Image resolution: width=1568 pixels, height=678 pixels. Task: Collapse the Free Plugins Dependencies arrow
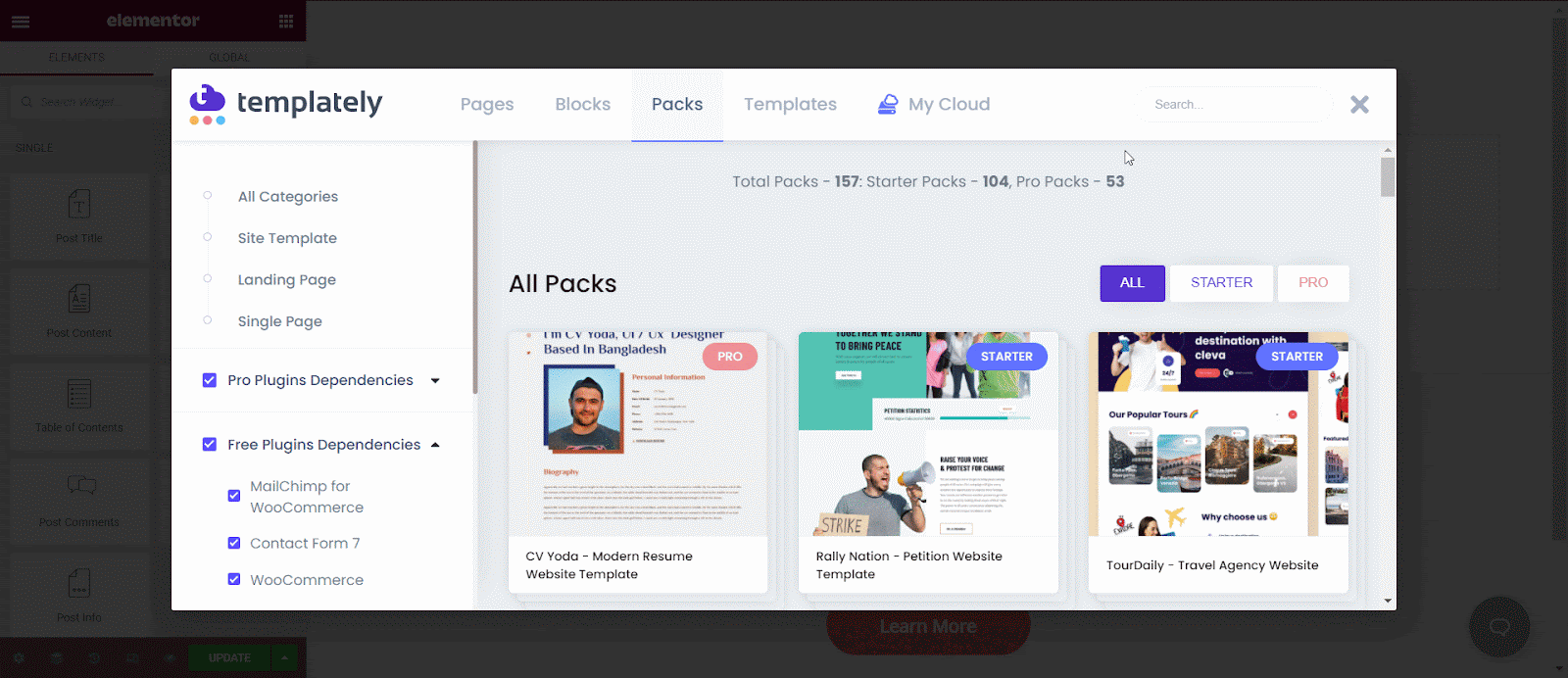pyautogui.click(x=435, y=445)
